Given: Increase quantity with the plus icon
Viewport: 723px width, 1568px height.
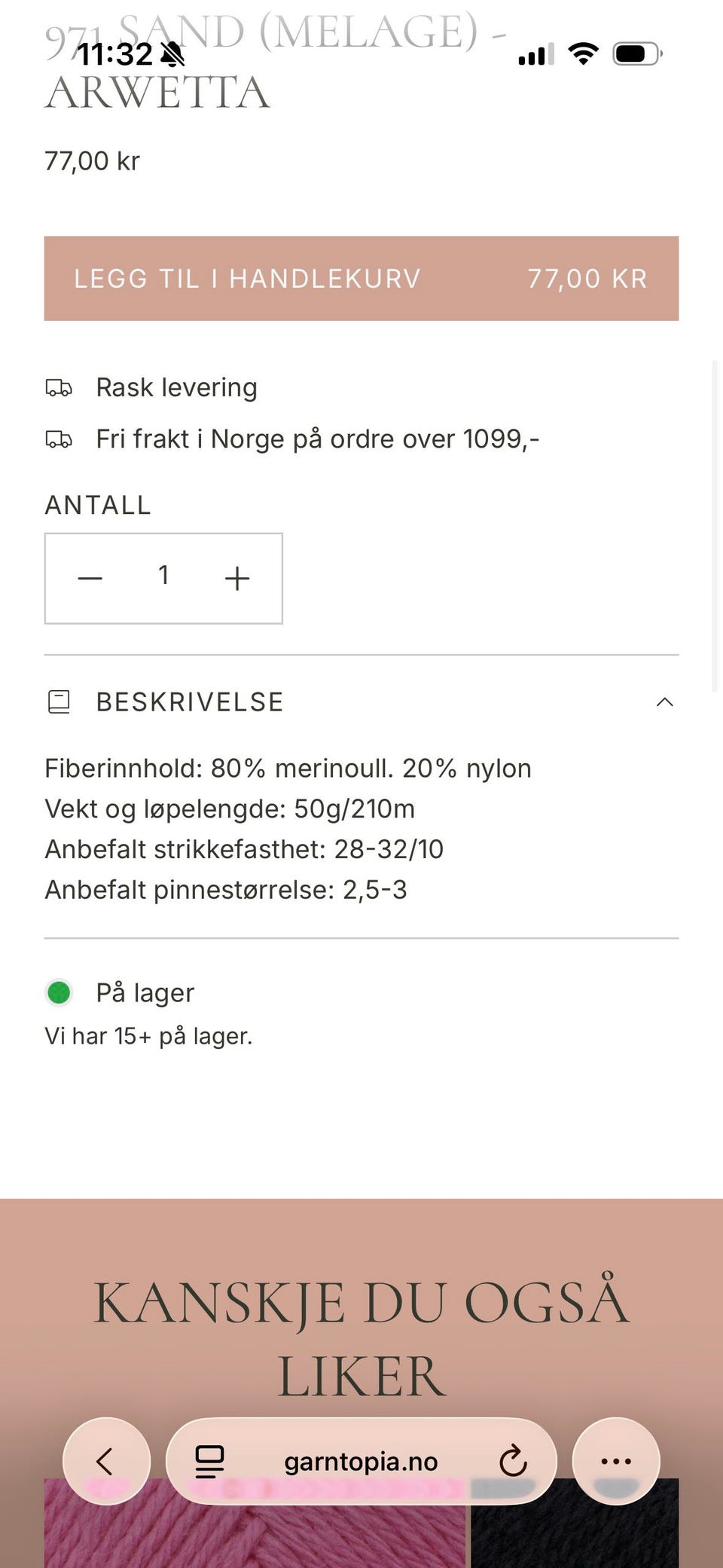Looking at the screenshot, I should tap(236, 578).
